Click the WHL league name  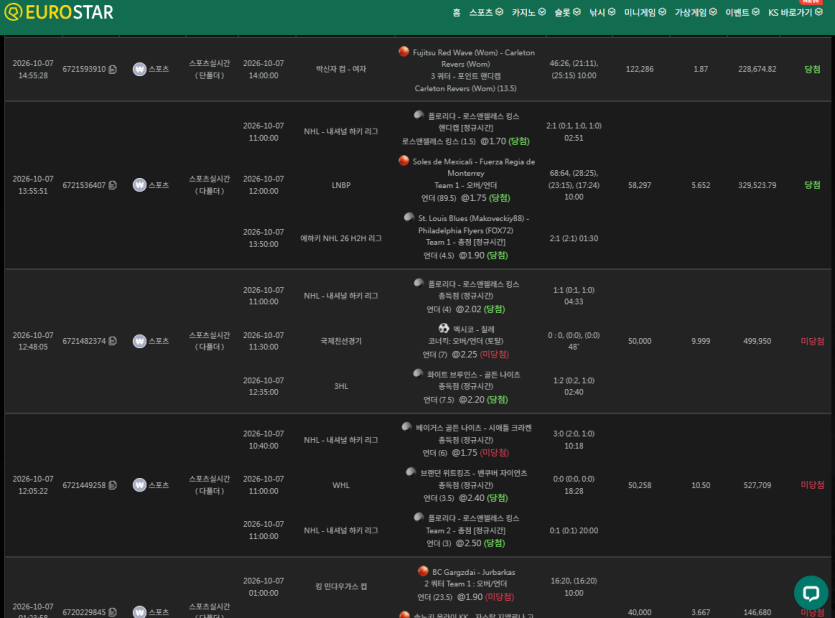coord(341,485)
